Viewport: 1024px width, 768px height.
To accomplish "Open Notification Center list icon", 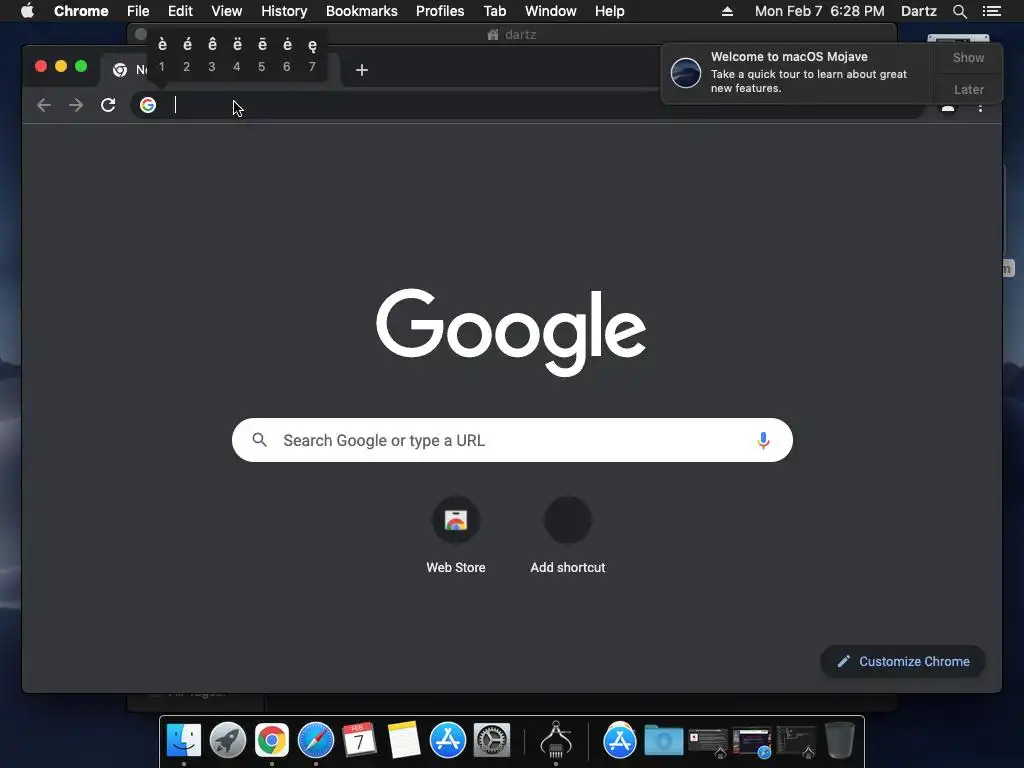I will [992, 11].
